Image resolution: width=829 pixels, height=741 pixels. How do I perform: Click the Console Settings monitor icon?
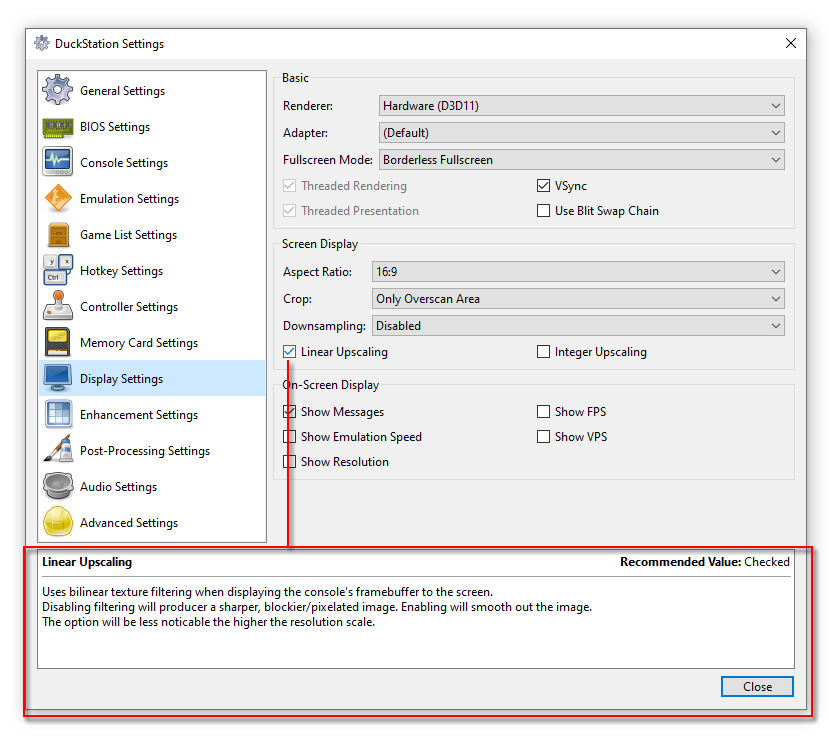[58, 162]
